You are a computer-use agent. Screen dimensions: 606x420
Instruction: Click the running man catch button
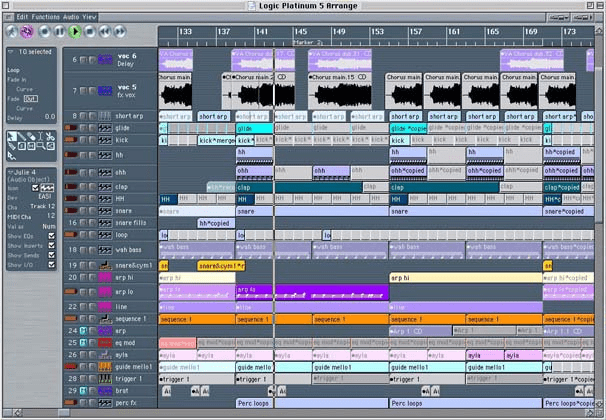click(x=12, y=31)
